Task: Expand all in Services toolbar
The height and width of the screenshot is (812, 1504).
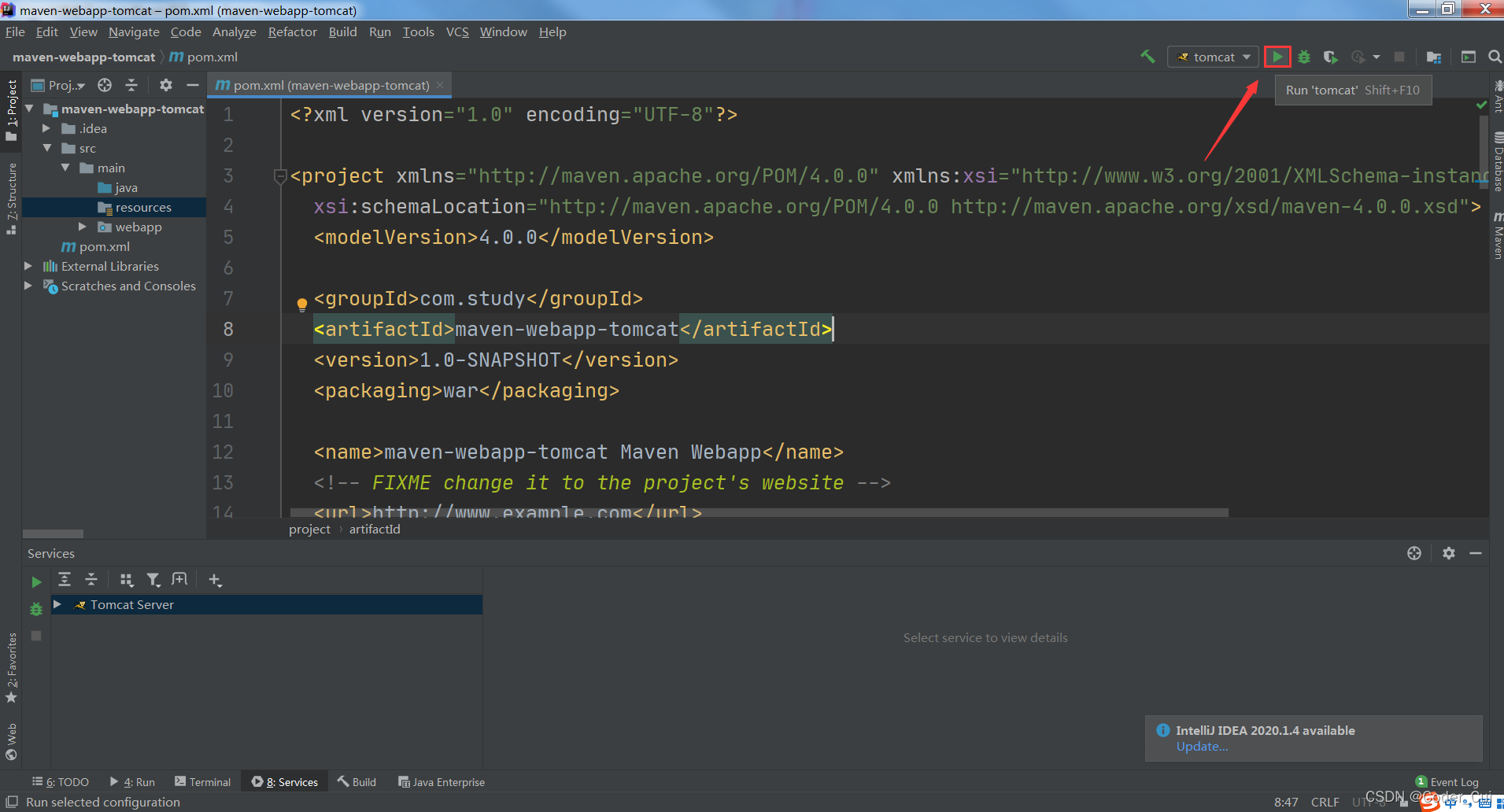Action: click(65, 580)
